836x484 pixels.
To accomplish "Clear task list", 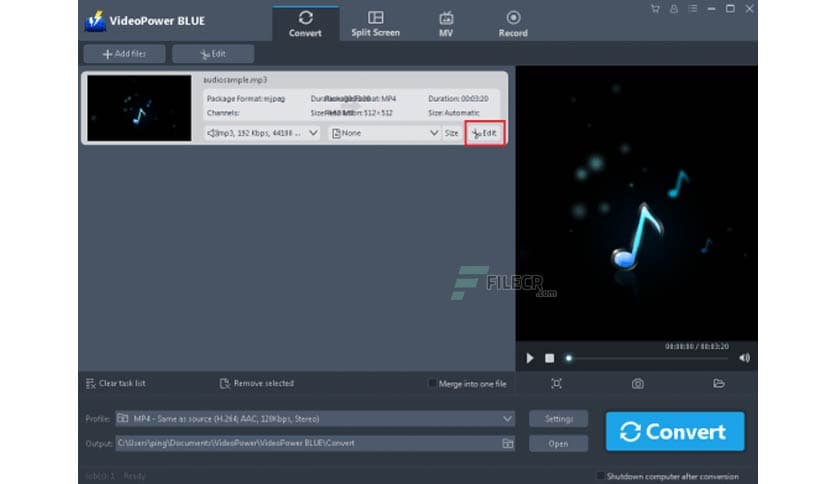I will point(116,383).
